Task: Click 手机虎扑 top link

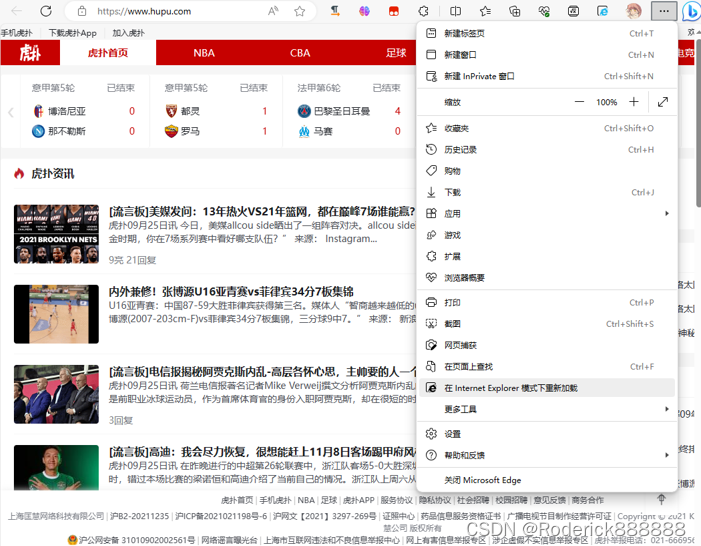Action: click(x=17, y=33)
